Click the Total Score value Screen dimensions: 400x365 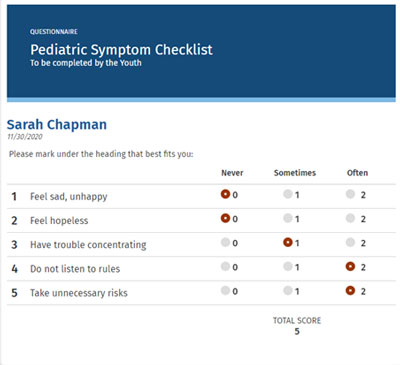pyautogui.click(x=297, y=332)
